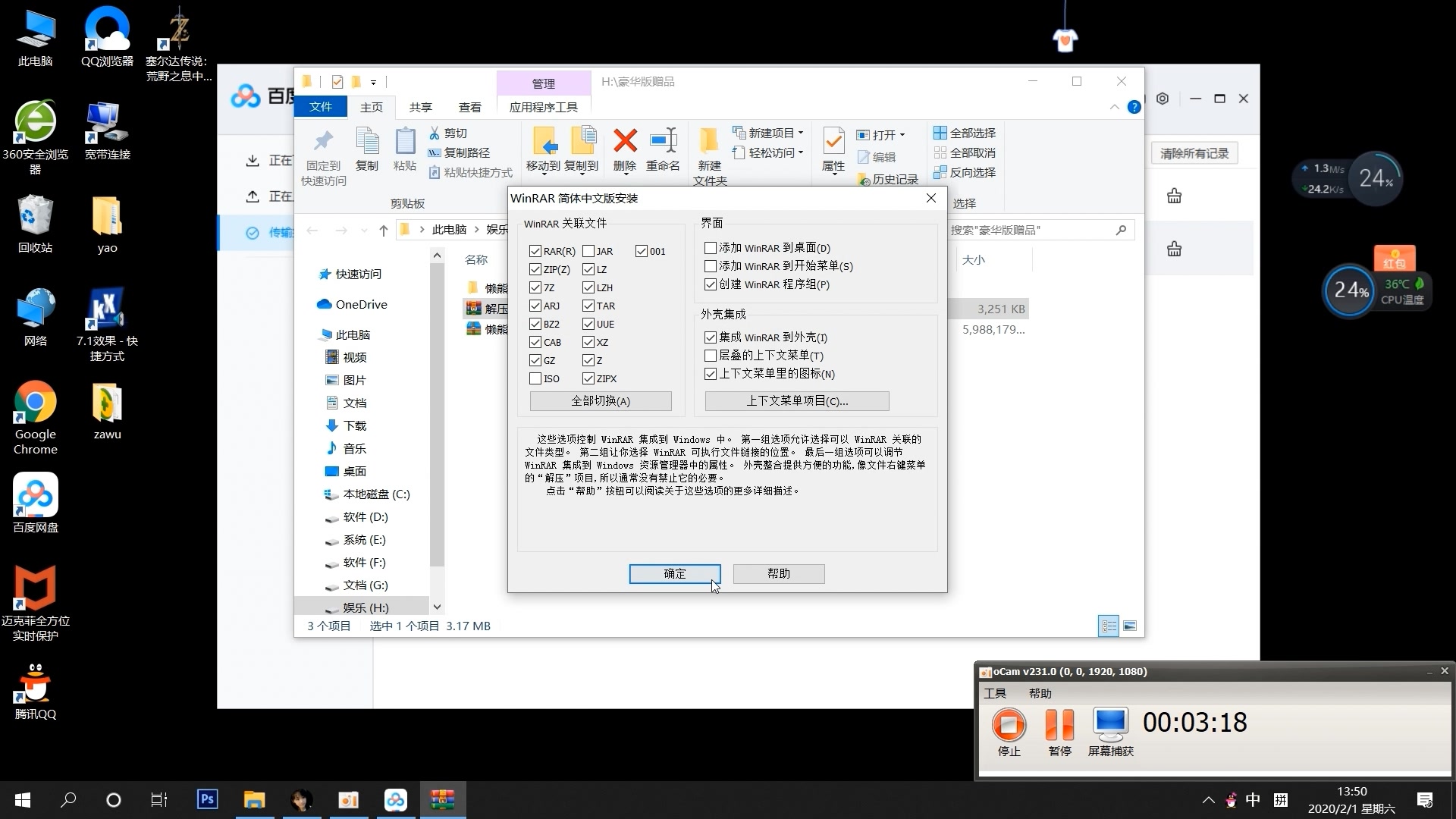Screen dimensions: 1456x819
Task: Click the 固定到快速访问 pin icon
Action: tap(324, 141)
